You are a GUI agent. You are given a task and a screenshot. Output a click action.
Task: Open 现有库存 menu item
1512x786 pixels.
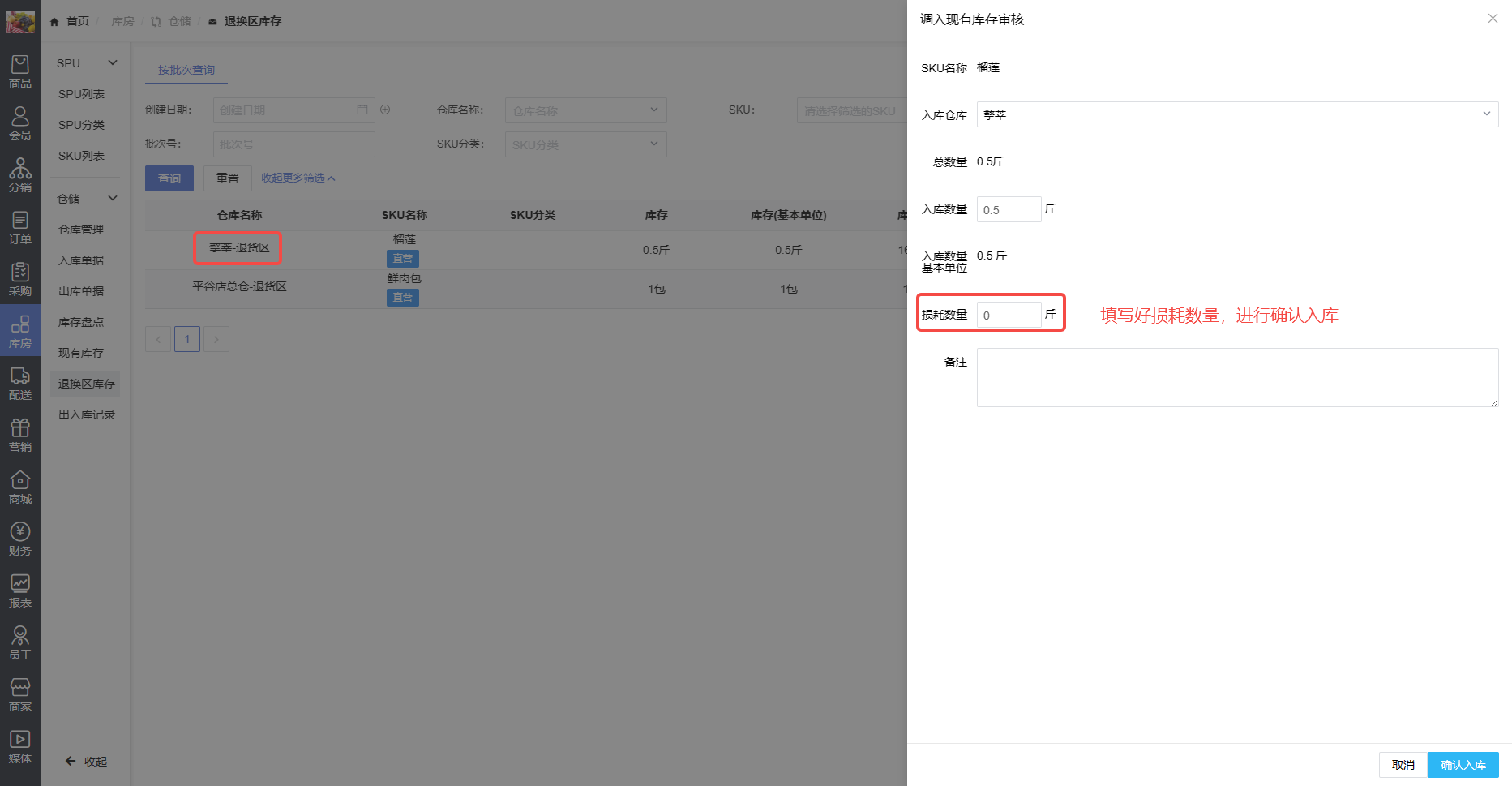pos(81,353)
